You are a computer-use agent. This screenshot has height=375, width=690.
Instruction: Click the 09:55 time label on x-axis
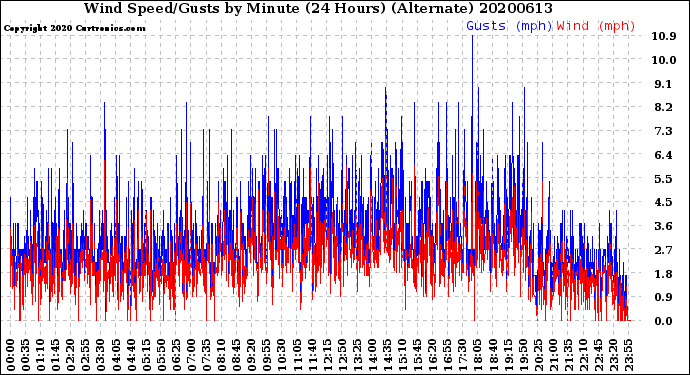267,355
